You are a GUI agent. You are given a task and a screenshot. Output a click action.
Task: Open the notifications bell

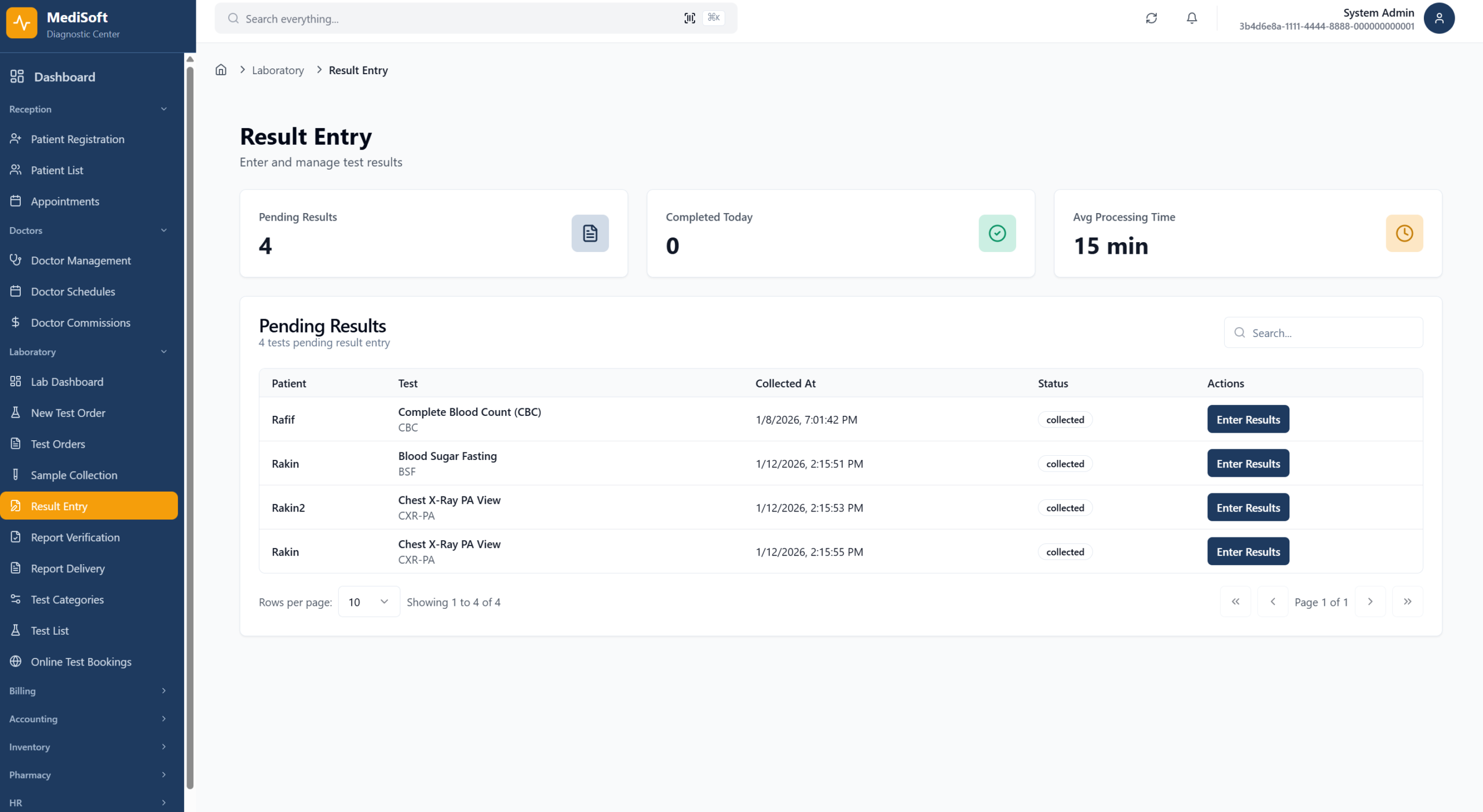[1191, 18]
